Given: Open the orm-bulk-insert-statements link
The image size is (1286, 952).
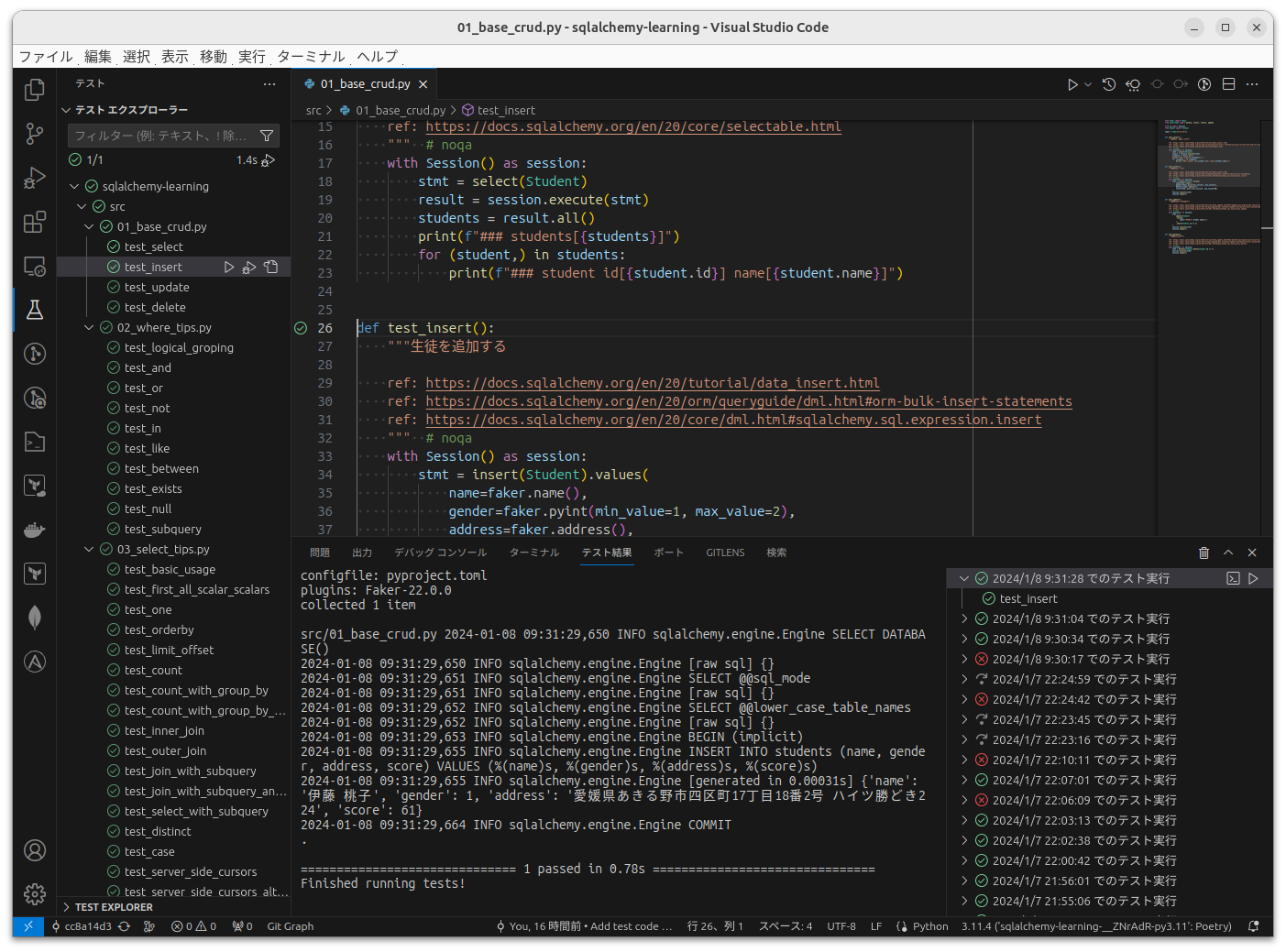Looking at the screenshot, I should 749,401.
